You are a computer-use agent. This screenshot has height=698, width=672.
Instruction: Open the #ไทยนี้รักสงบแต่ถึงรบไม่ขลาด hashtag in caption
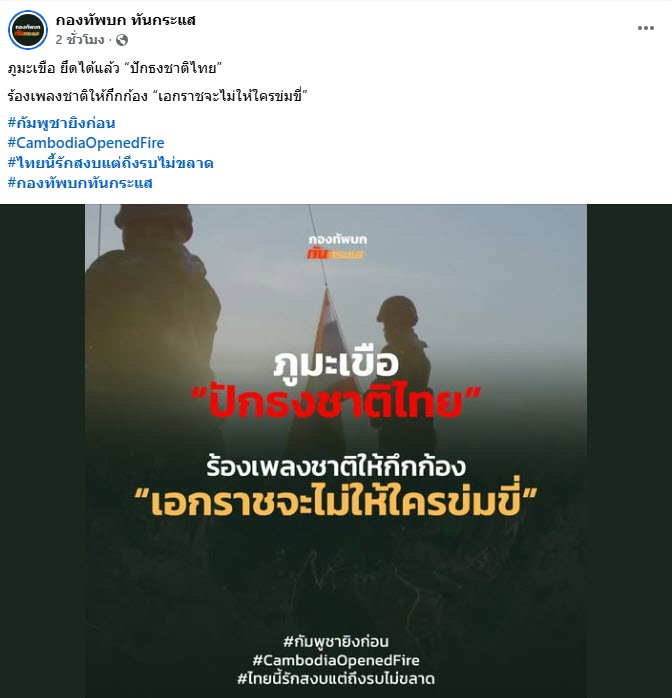point(110,162)
